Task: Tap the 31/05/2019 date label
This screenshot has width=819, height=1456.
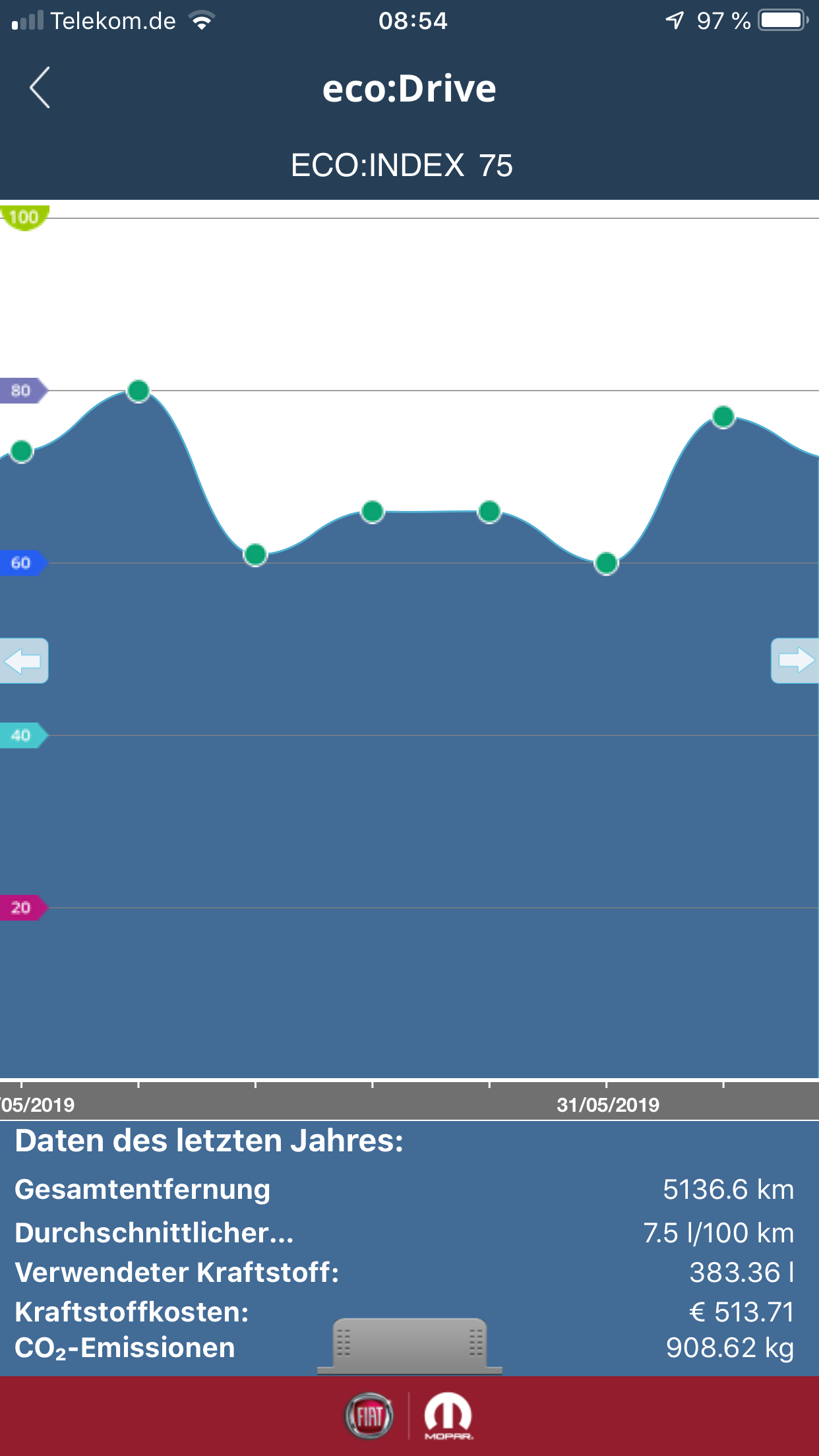Action: pyautogui.click(x=607, y=1105)
